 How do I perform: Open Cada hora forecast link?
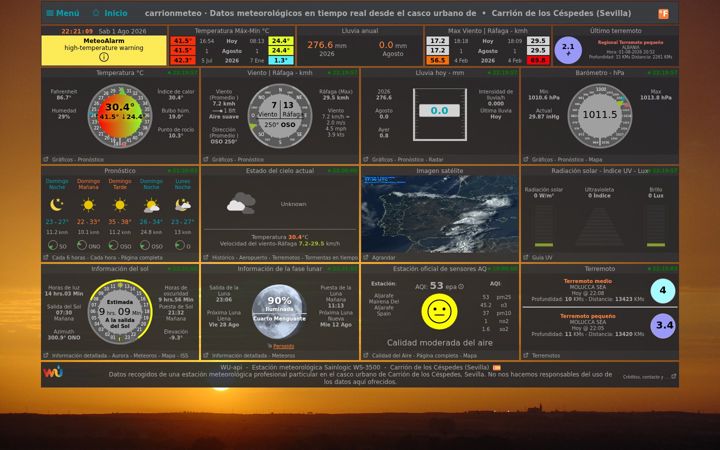pos(104,258)
